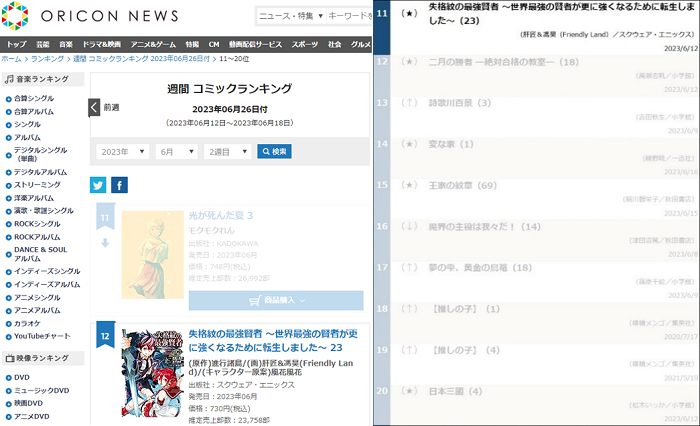Open アニメアルバム ranking in sidebar
The width and height of the screenshot is (700, 426).
pyautogui.click(x=37, y=310)
